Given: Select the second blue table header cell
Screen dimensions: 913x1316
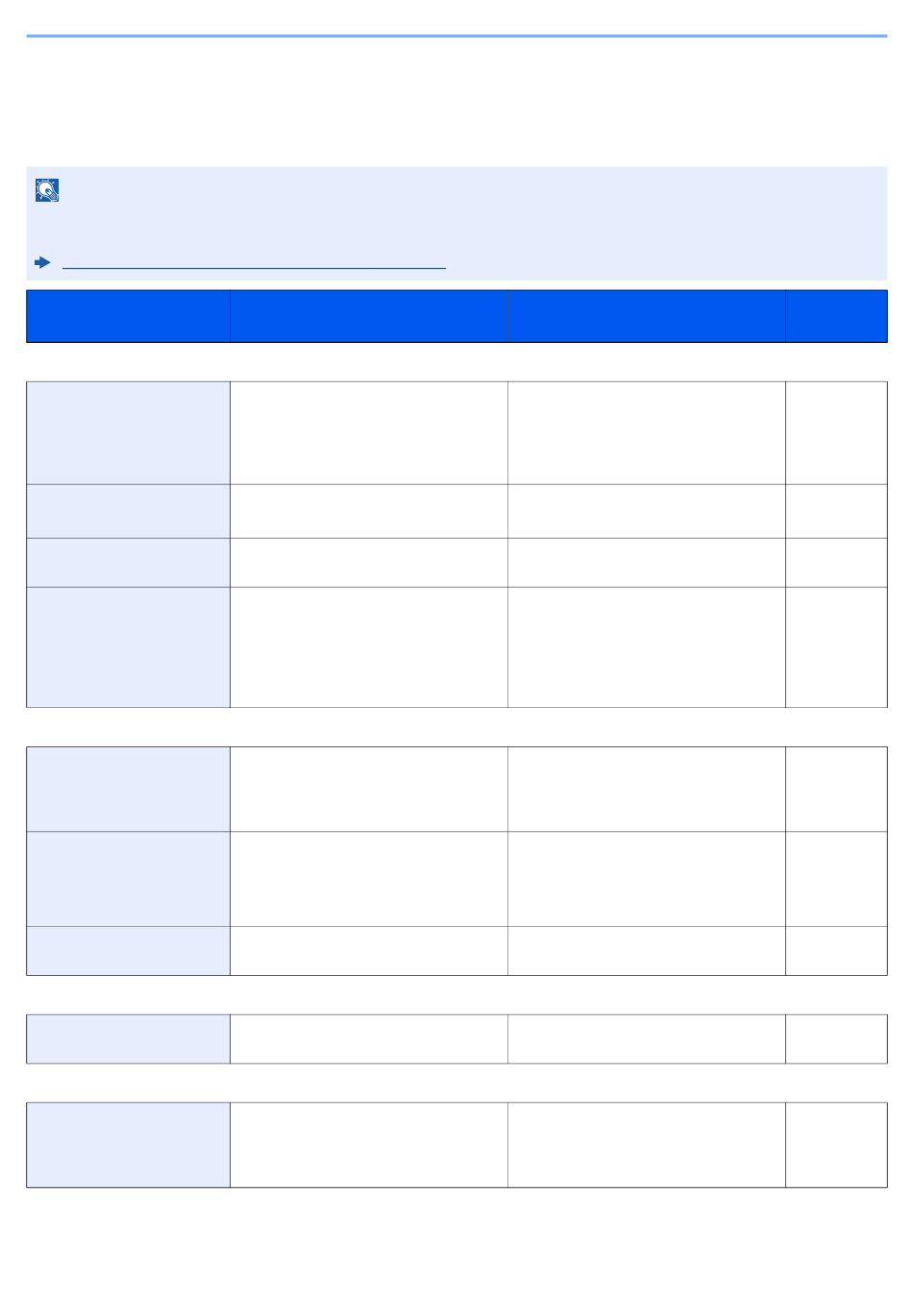Looking at the screenshot, I should (x=369, y=316).
